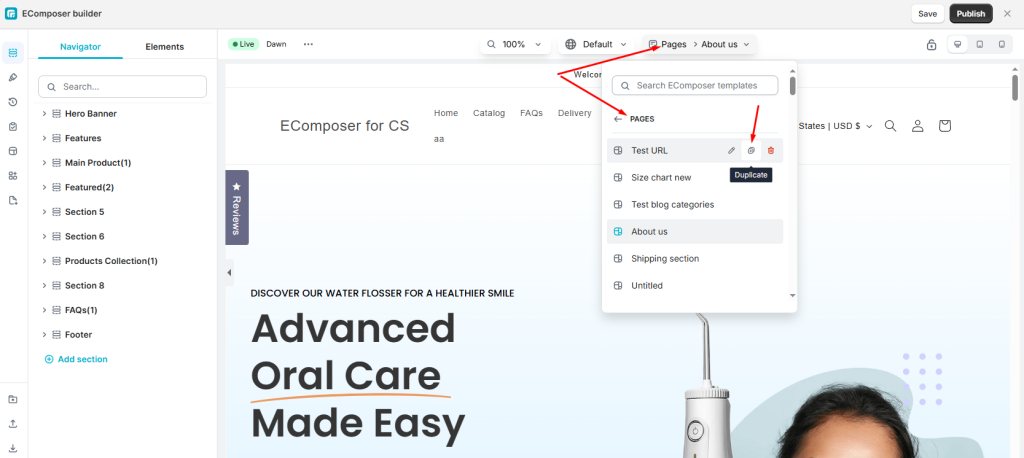Image resolution: width=1024 pixels, height=458 pixels.
Task: Open the three-dots more options menu
Action: [308, 44]
